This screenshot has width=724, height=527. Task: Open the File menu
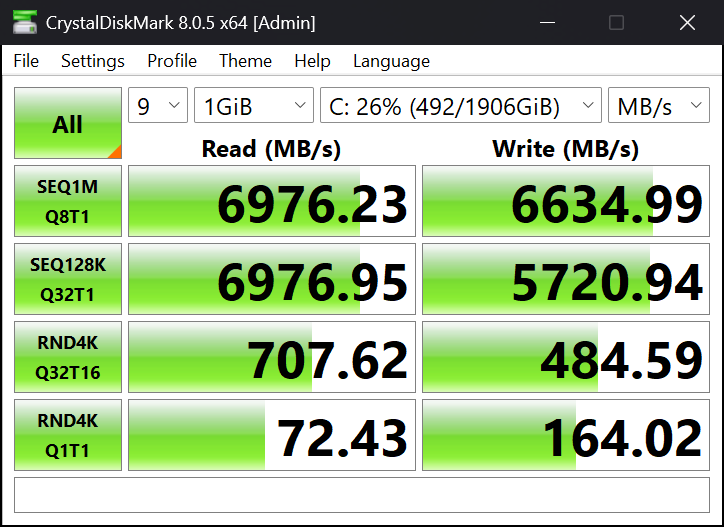coord(26,61)
